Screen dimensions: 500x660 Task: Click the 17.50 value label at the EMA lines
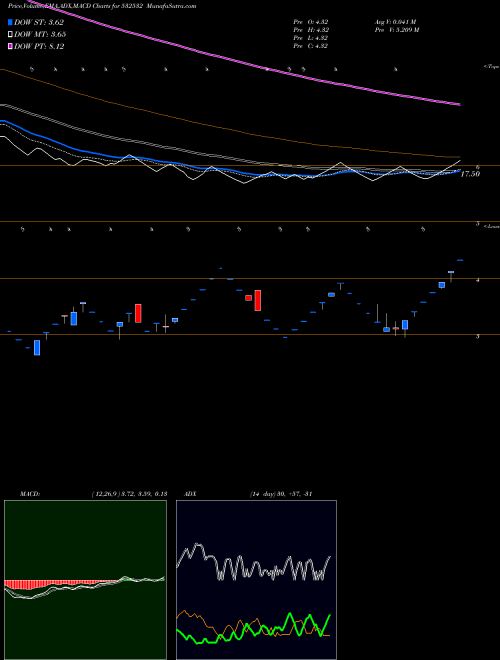click(470, 174)
